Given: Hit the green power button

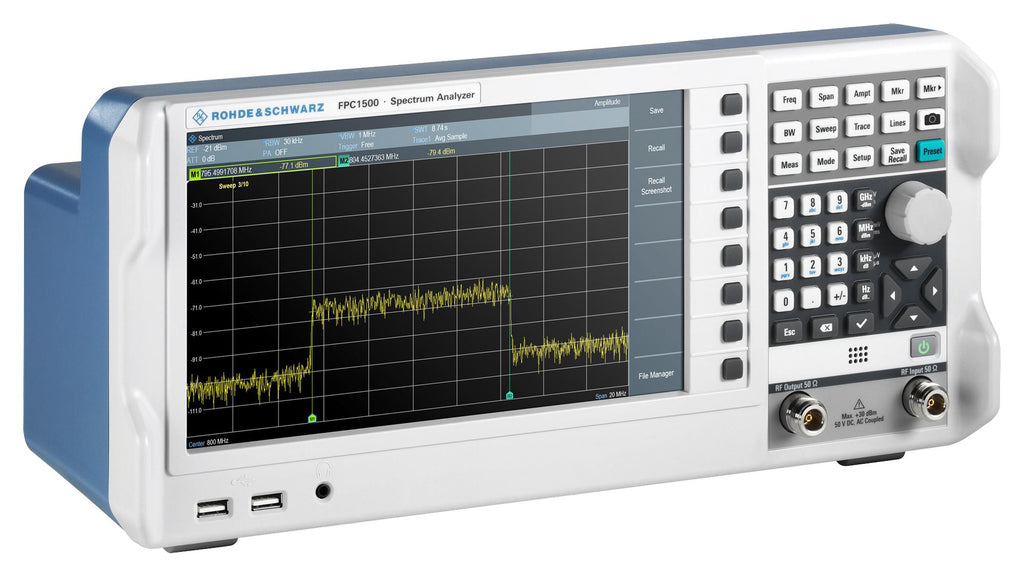Looking at the screenshot, I should (925, 347).
